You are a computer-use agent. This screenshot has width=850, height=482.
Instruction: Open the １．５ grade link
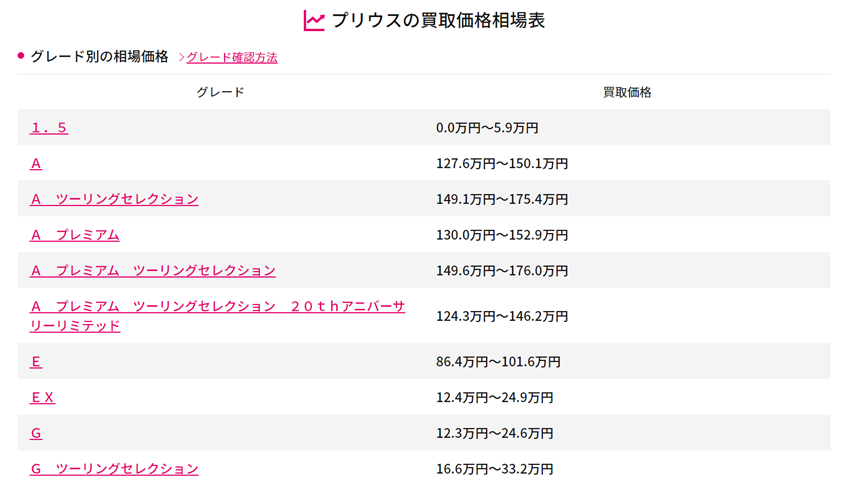(x=49, y=128)
